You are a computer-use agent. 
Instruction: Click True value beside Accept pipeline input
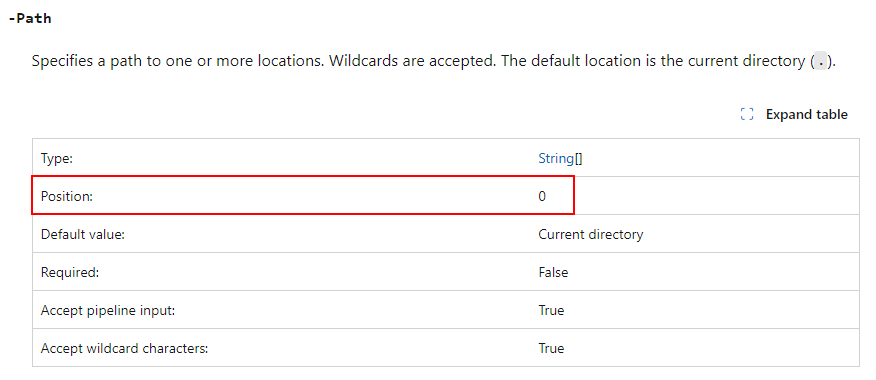click(551, 310)
